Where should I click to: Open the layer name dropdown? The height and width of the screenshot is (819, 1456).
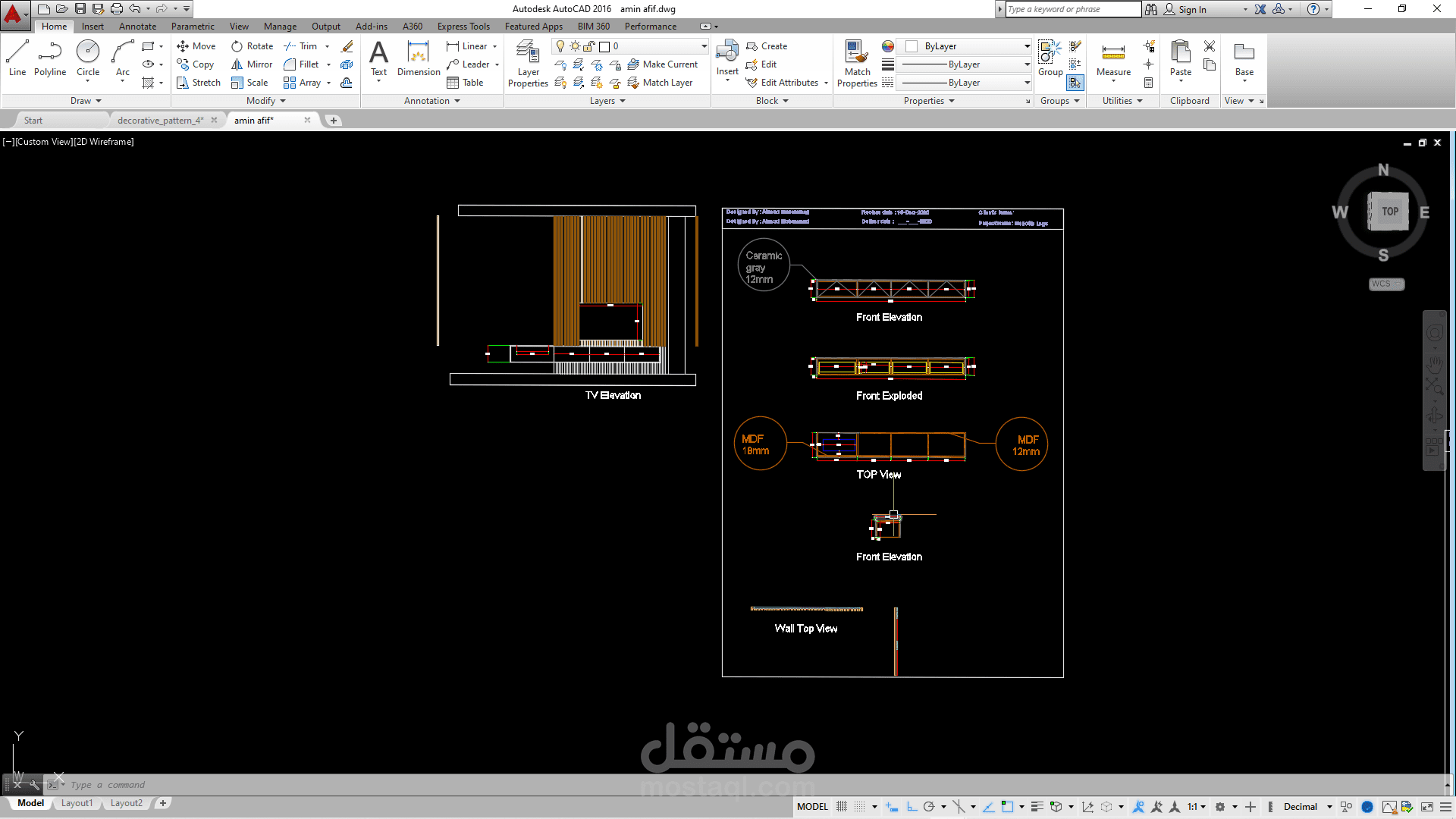click(x=704, y=46)
